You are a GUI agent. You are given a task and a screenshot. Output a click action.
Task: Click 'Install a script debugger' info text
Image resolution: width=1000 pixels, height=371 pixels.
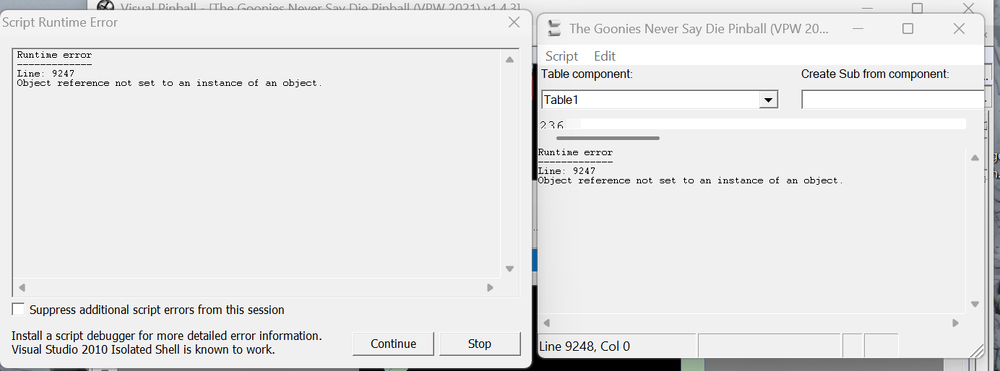tap(167, 343)
